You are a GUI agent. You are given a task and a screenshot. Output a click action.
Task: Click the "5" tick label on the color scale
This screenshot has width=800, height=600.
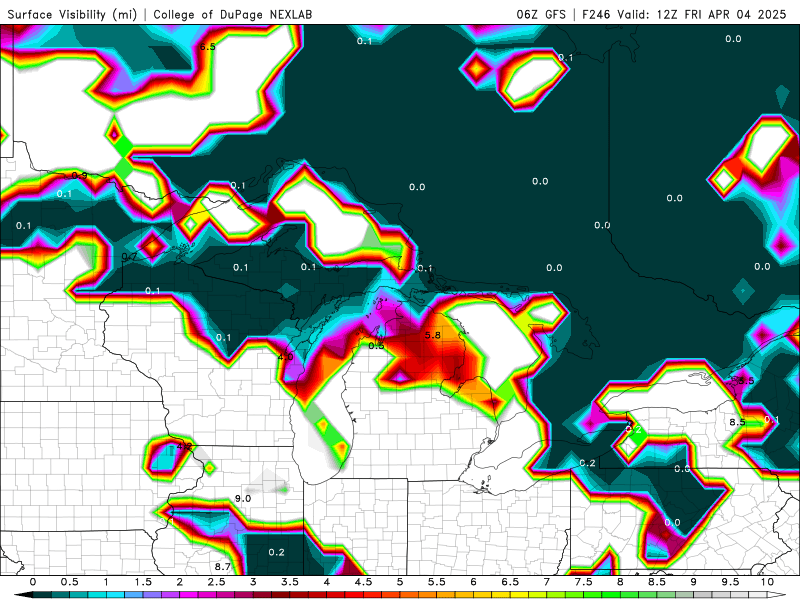(400, 582)
